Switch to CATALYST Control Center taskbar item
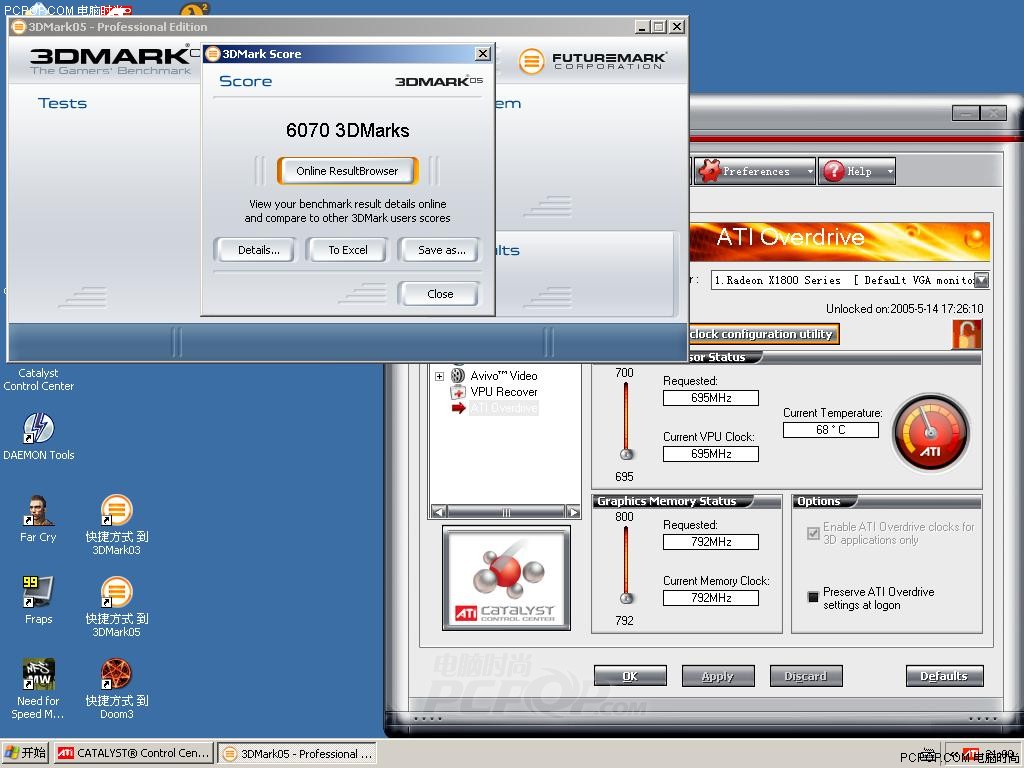This screenshot has height=768, width=1024. (x=134, y=753)
